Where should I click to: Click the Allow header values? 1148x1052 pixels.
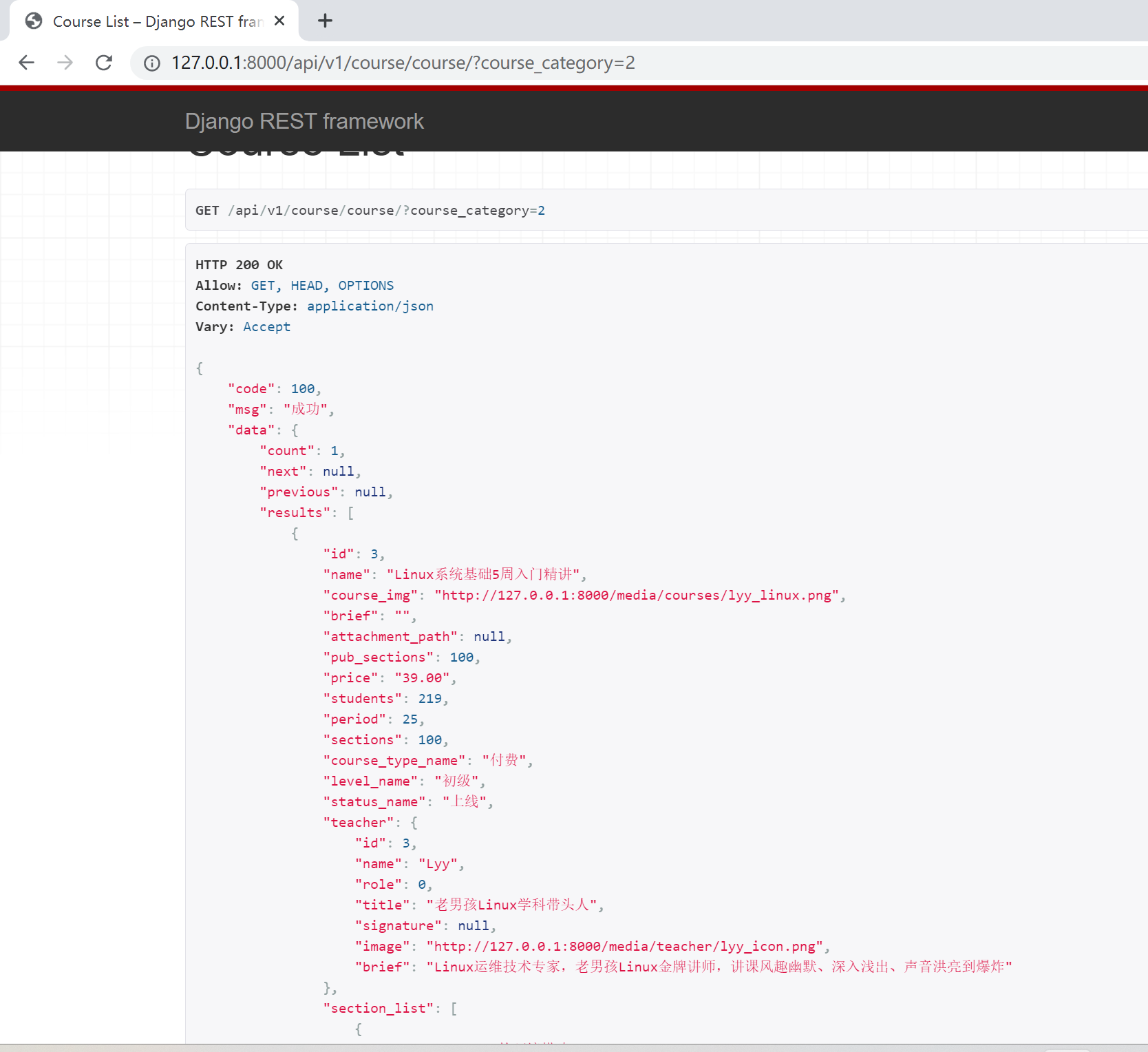pyautogui.click(x=322, y=285)
